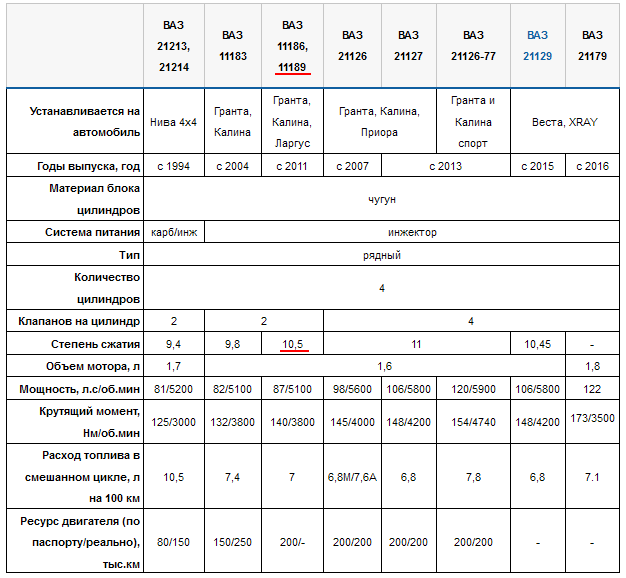626x578 pixels.
Task: Click the 122 power cell
Action: point(592,388)
